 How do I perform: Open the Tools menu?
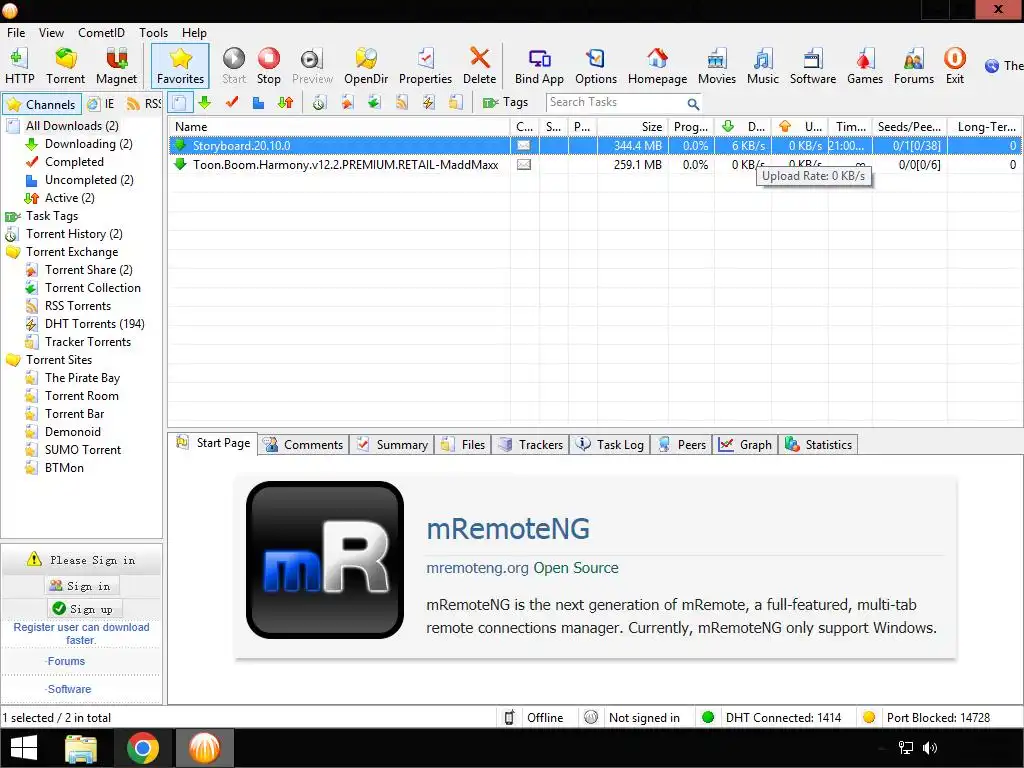(x=153, y=33)
